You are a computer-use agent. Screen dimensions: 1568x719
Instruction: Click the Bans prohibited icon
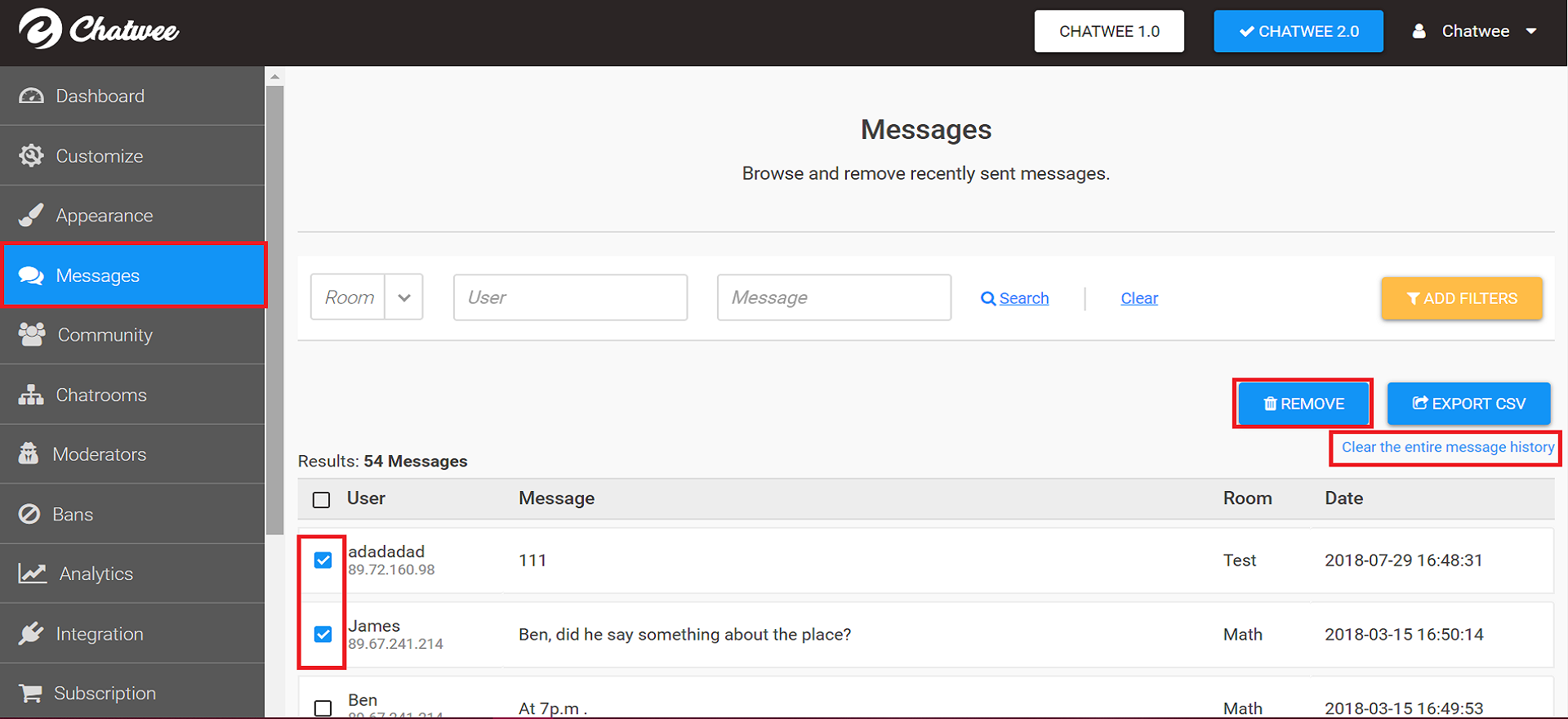tap(29, 514)
